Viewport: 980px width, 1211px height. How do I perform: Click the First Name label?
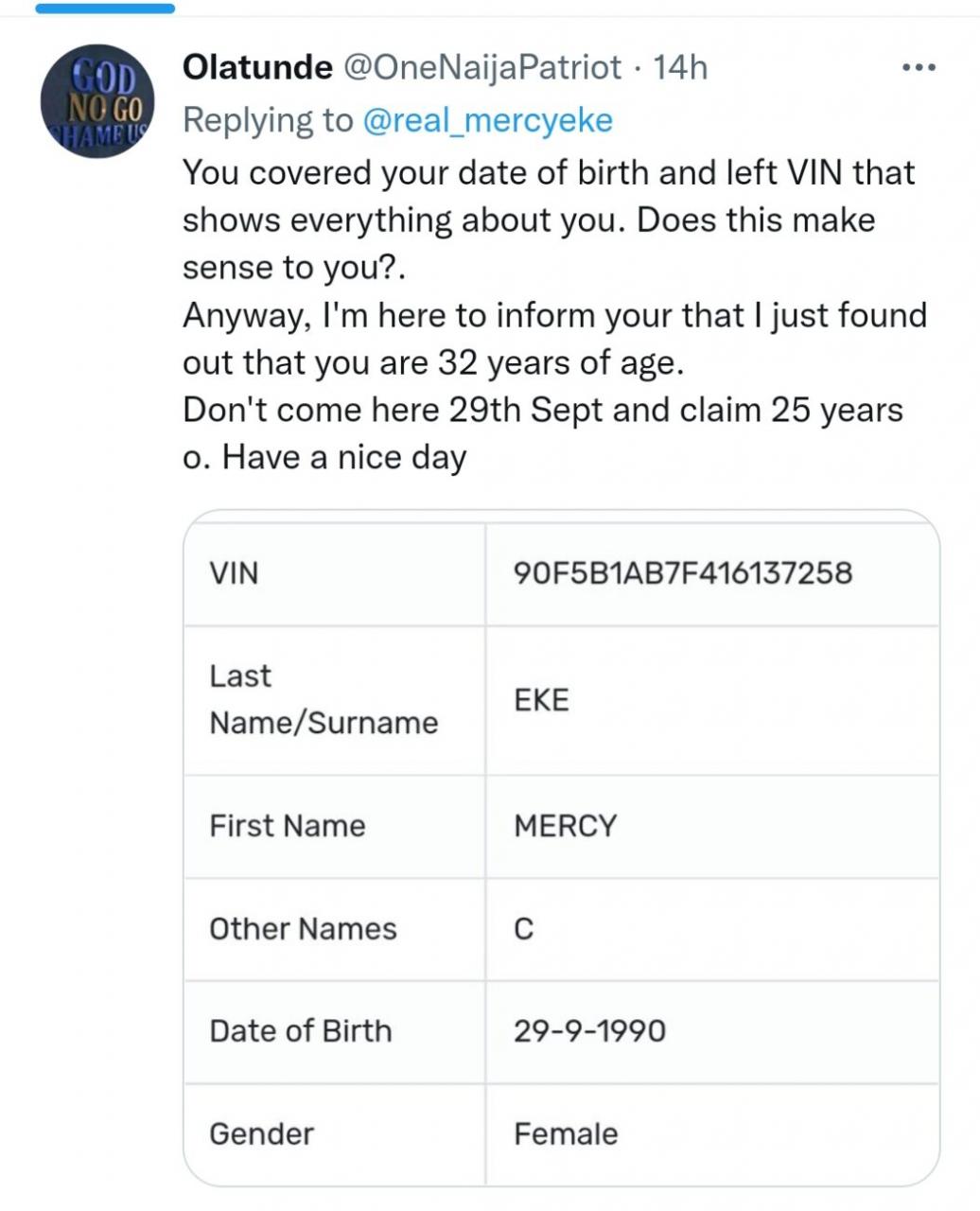(287, 826)
